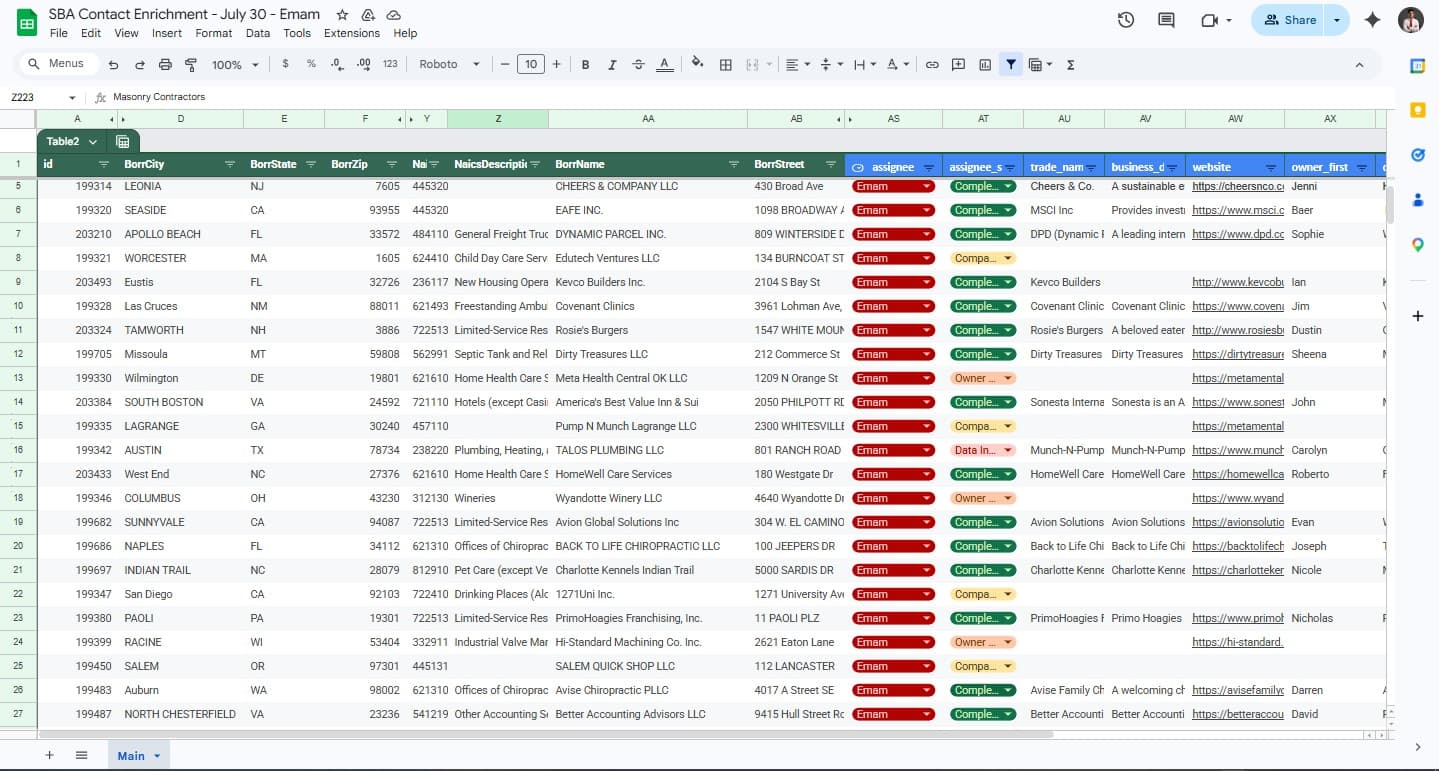Toggle italic formatting

(613, 64)
